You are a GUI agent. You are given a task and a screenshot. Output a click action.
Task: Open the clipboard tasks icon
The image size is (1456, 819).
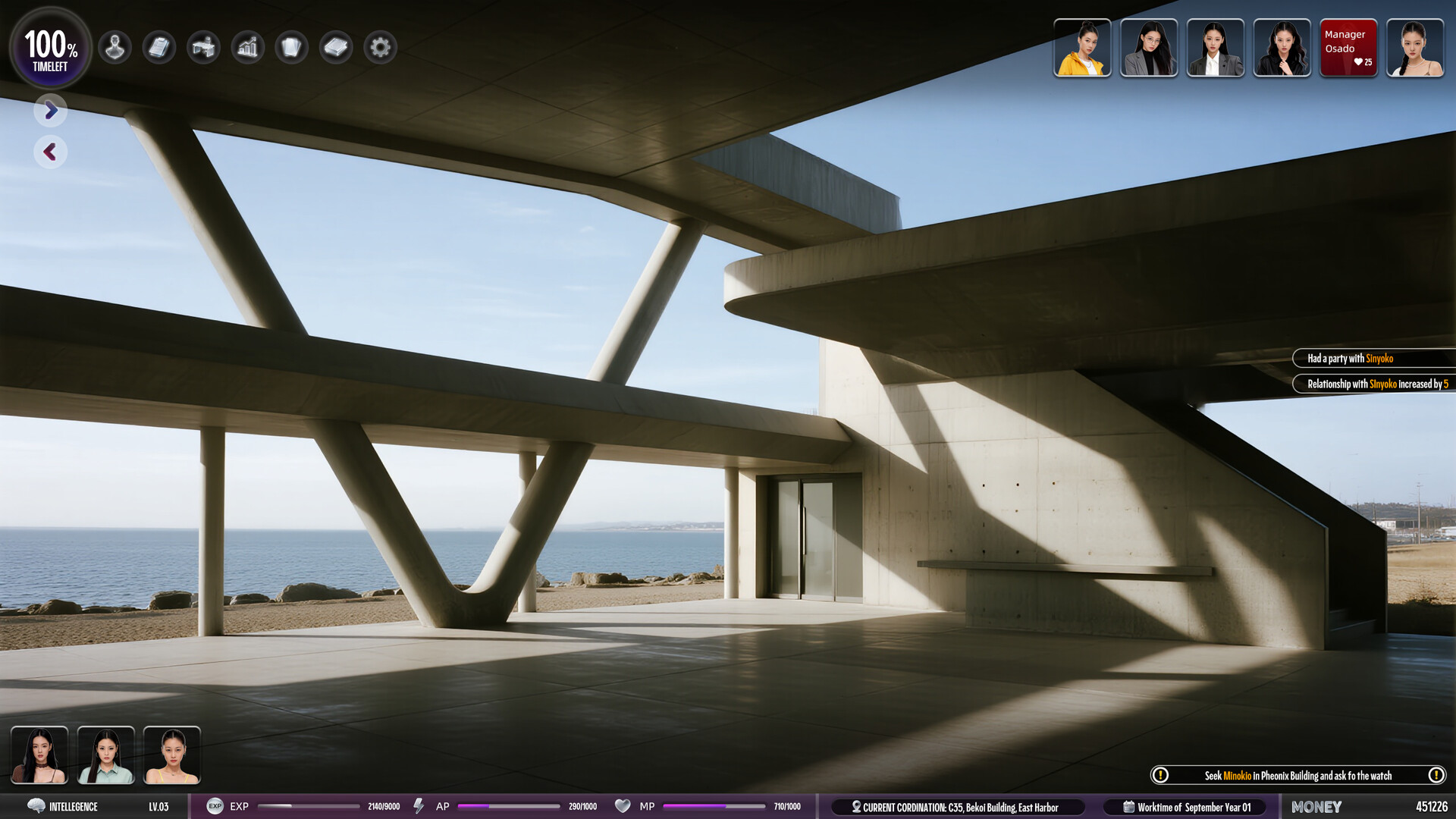tap(159, 48)
